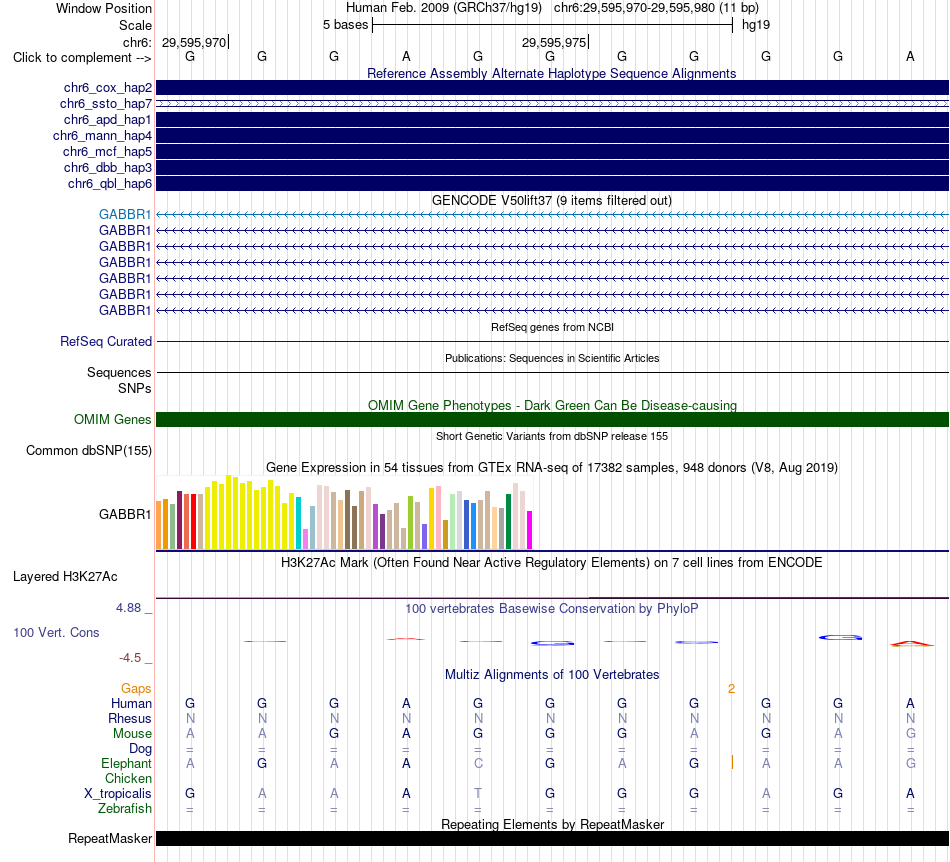The height and width of the screenshot is (862, 950).
Task: Open Common dbSNP(155) track label
Action: 89,451
